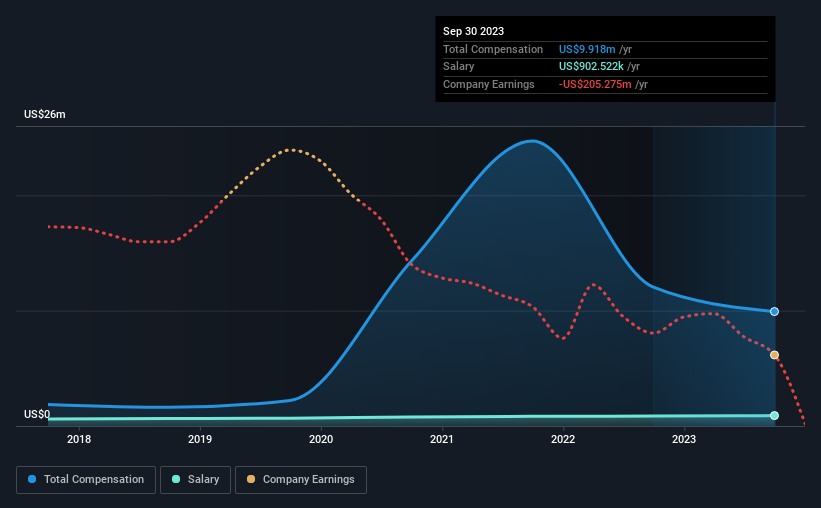
Task: Click the US$26m y-axis label
Action: [x=45, y=114]
